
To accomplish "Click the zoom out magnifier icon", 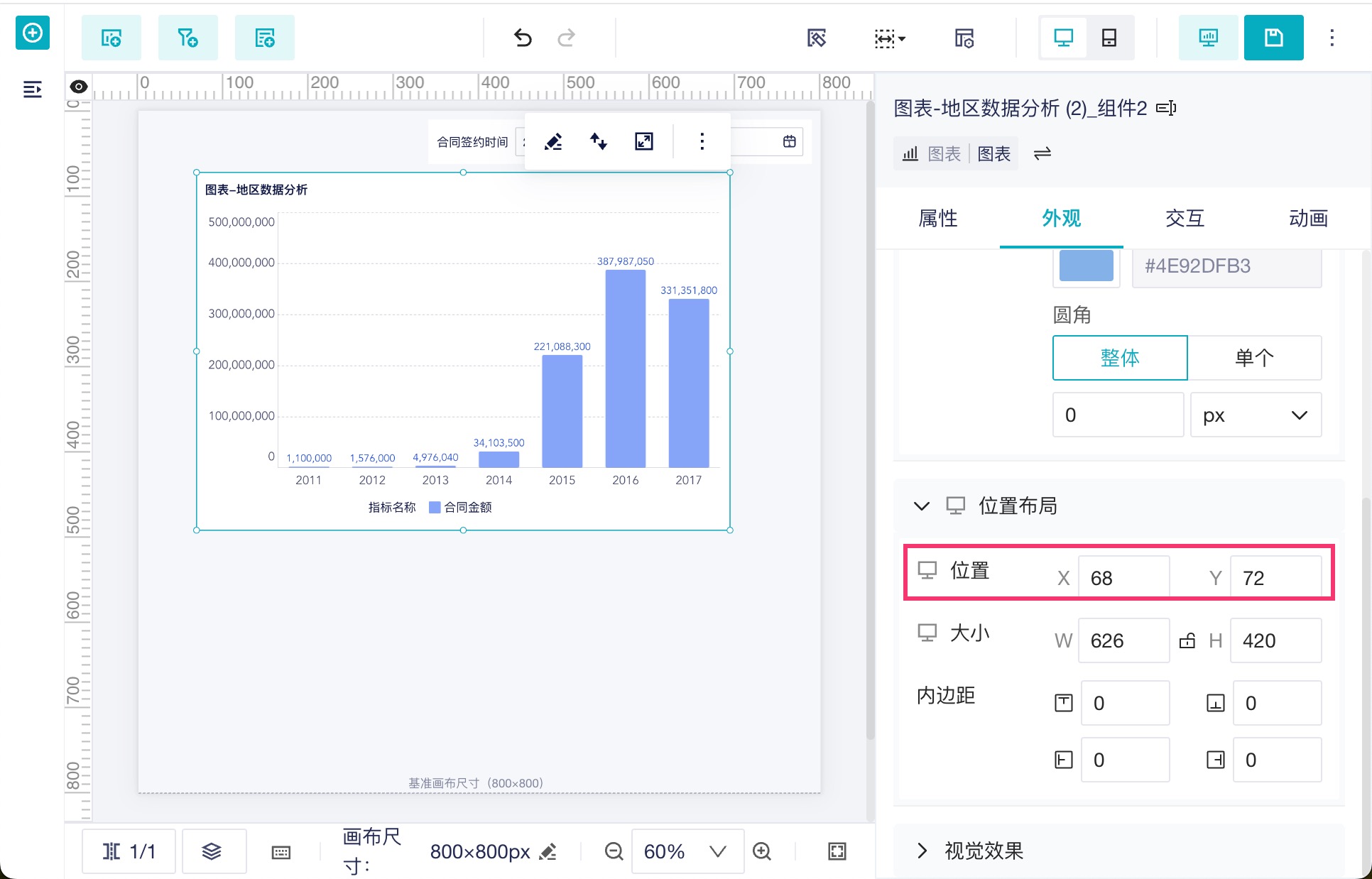I will point(614,851).
